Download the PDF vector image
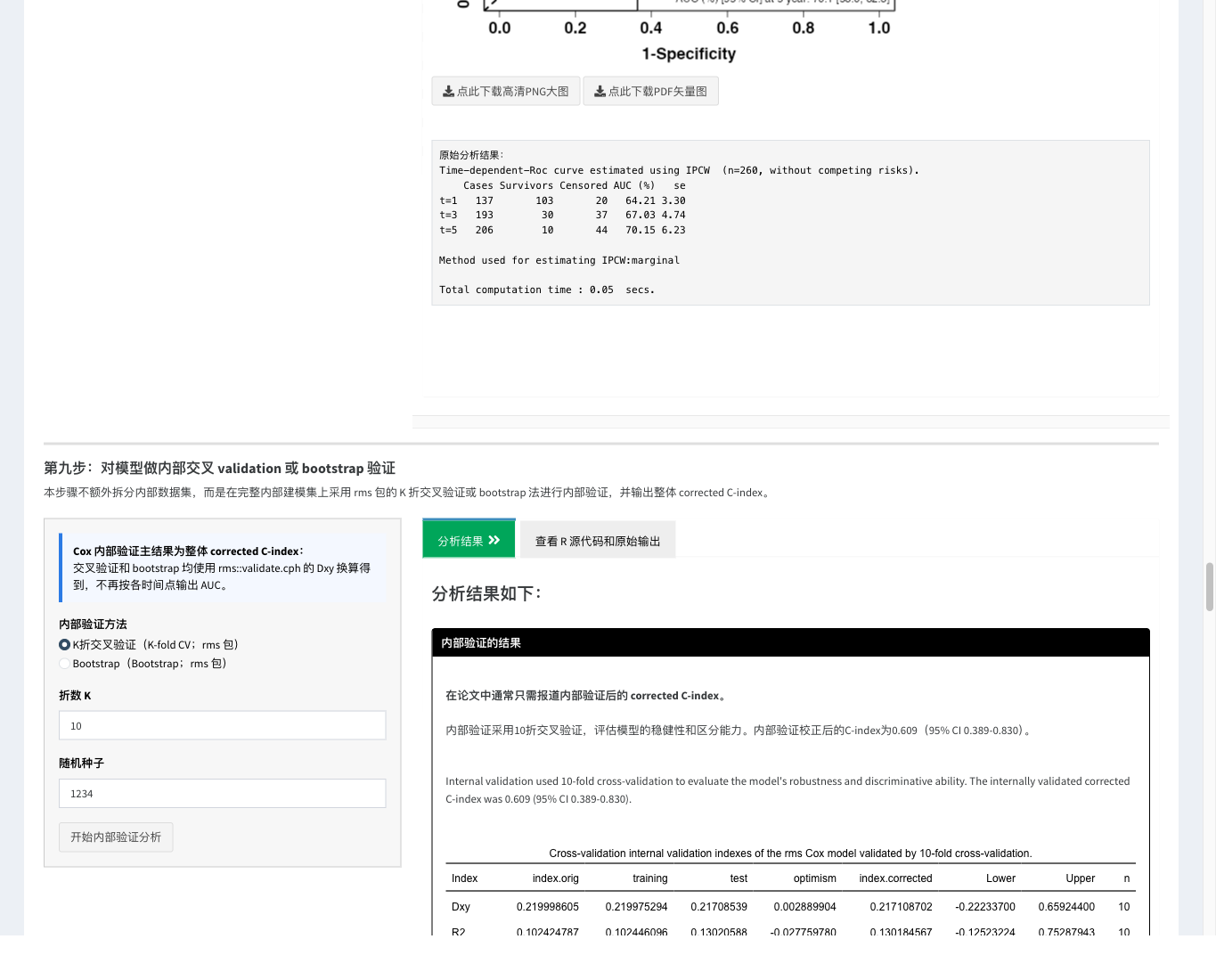 (x=650, y=91)
